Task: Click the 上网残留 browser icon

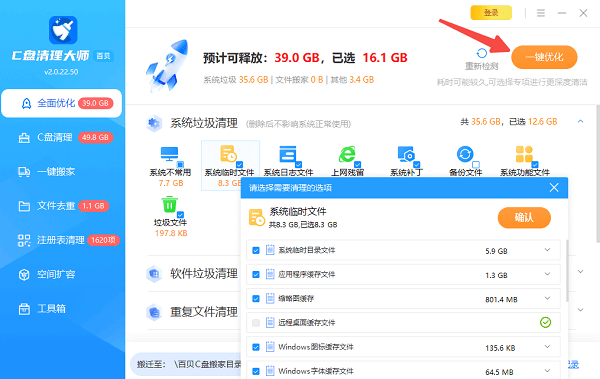Action: (x=347, y=154)
